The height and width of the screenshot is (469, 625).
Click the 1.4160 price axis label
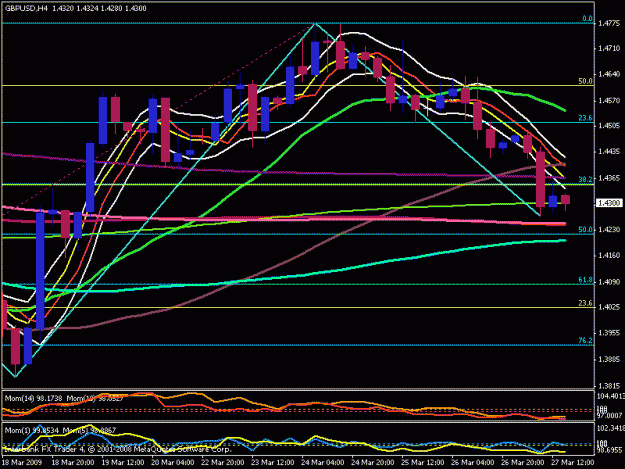[609, 255]
